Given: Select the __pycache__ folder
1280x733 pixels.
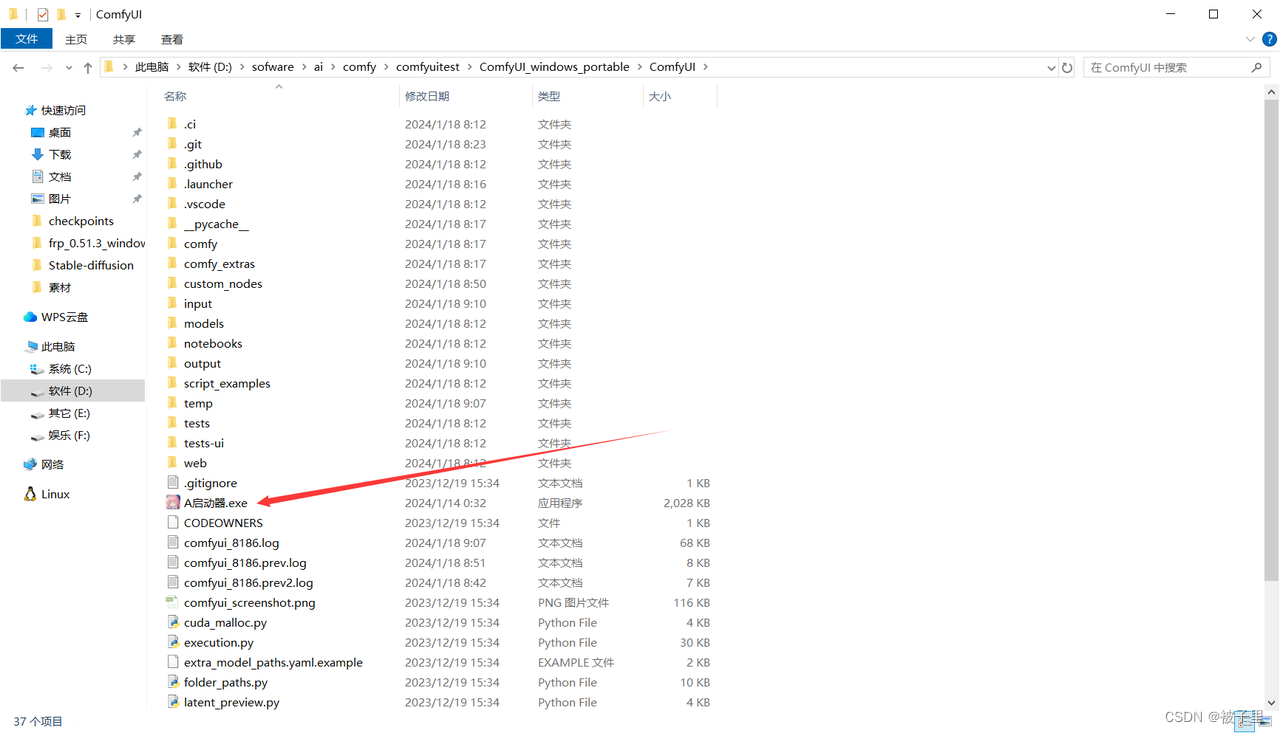Looking at the screenshot, I should click(216, 224).
